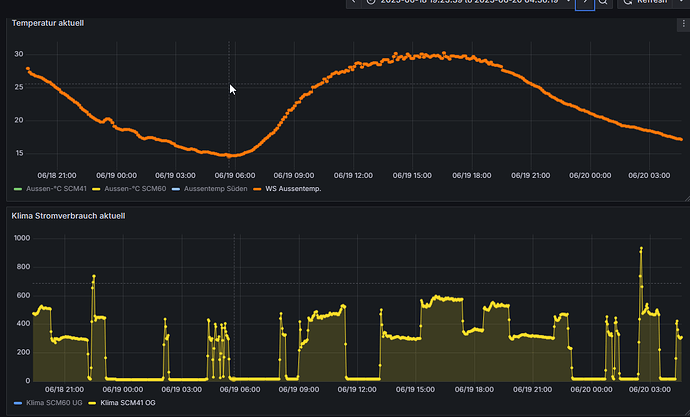Shift time range forward with right arrow
This screenshot has width=690, height=417.
tap(585, 3)
